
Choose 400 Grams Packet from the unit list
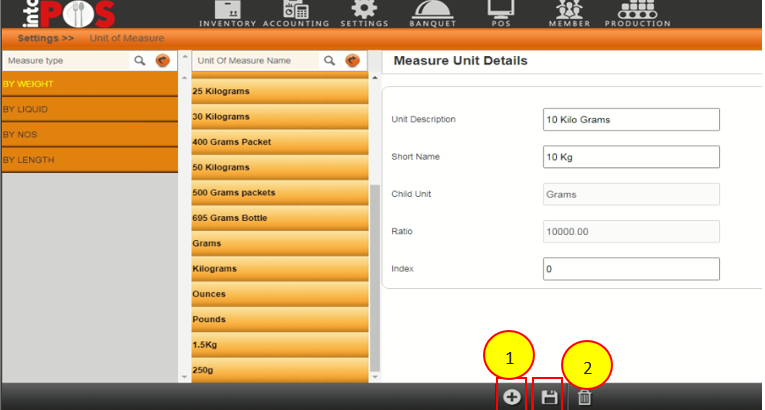pyautogui.click(x=279, y=142)
